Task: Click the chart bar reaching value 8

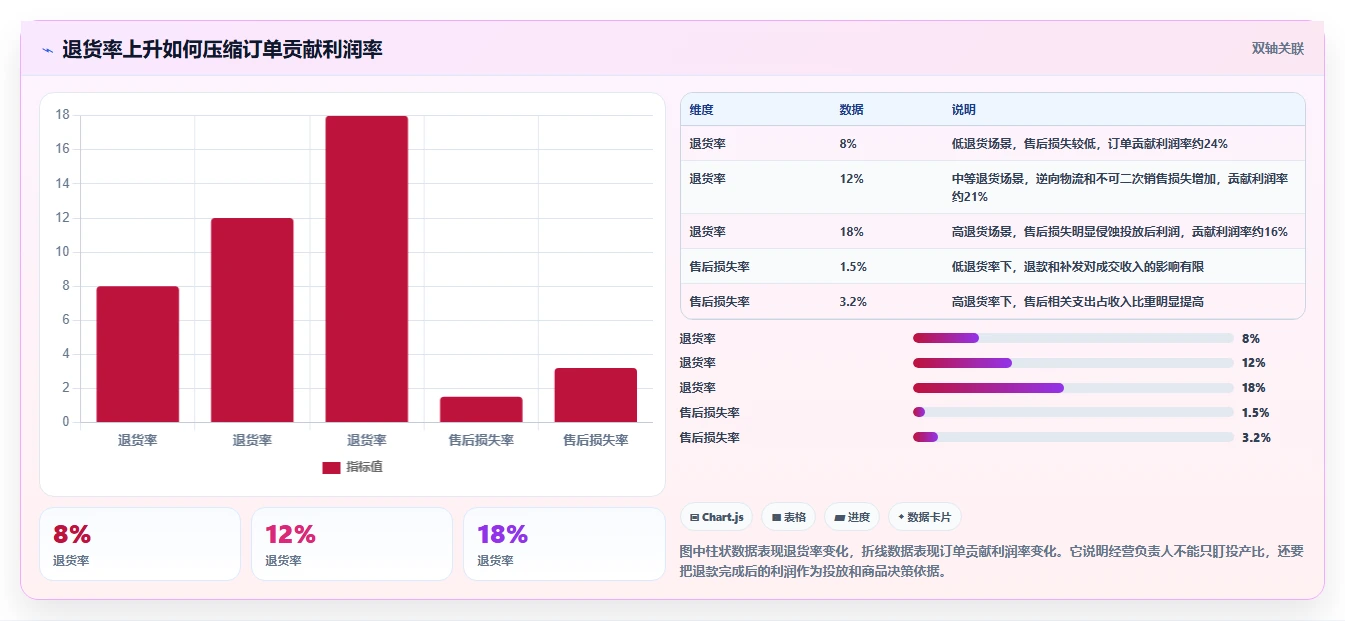Action: click(138, 354)
